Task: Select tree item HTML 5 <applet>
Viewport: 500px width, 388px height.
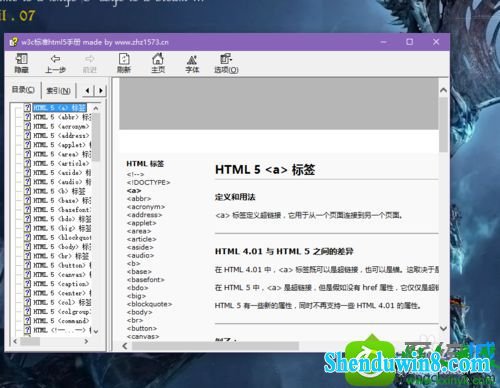Action: click(62, 145)
